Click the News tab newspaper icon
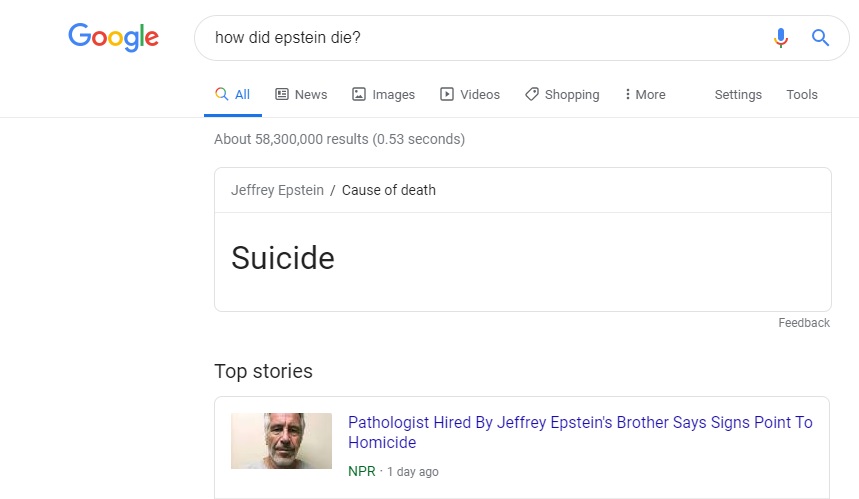Image resolution: width=859 pixels, height=499 pixels. (282, 94)
